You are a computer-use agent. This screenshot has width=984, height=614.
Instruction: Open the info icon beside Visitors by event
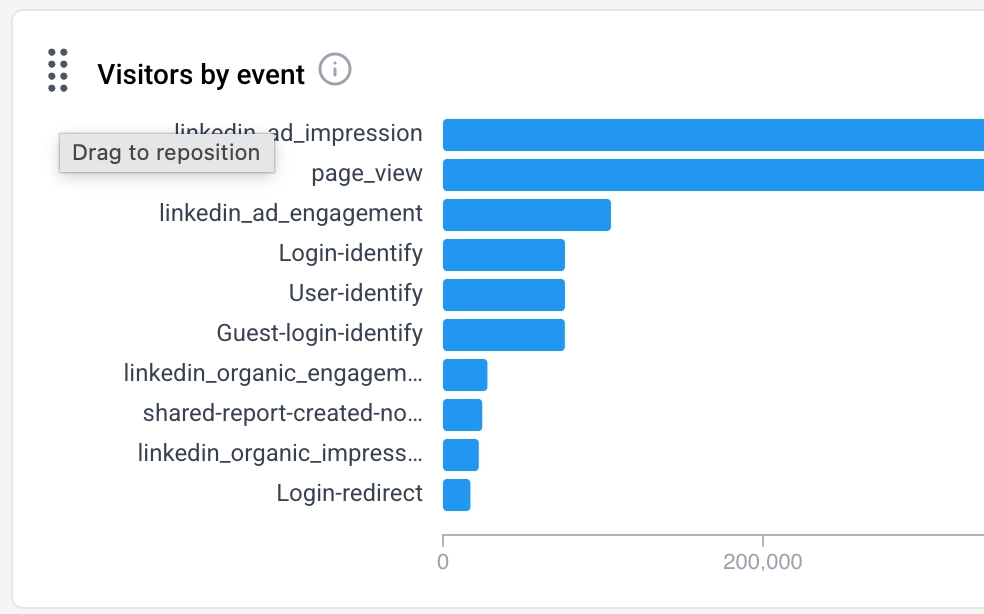click(x=335, y=70)
